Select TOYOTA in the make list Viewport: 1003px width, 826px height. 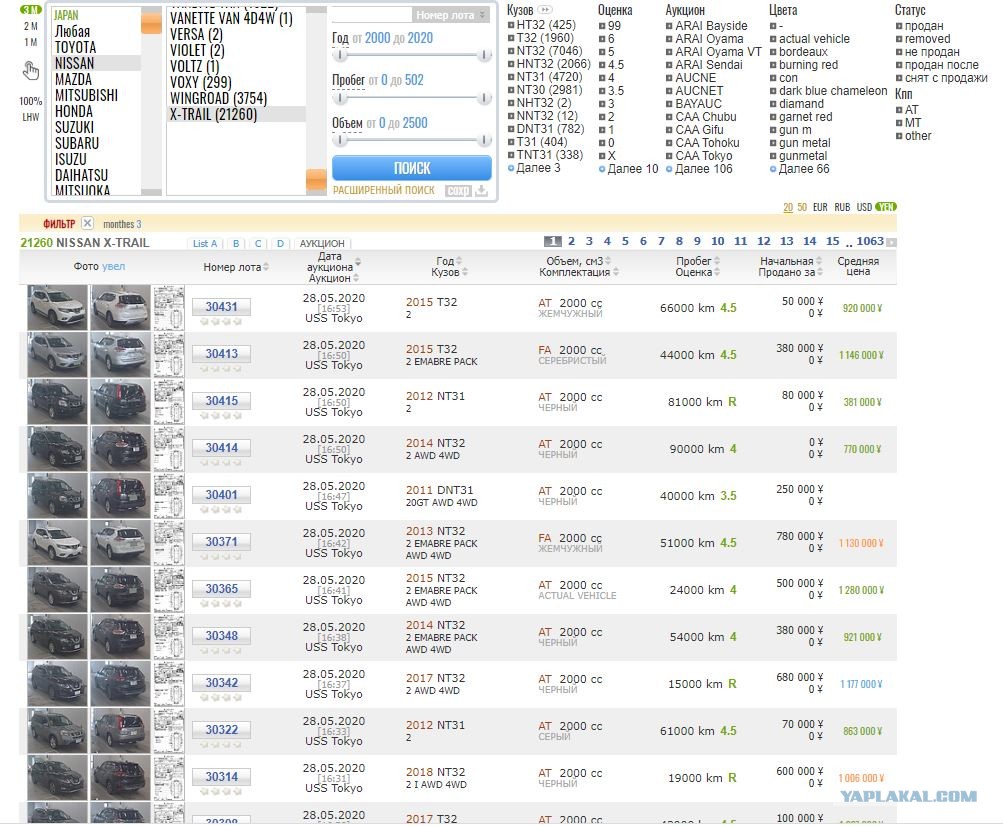click(x=75, y=47)
